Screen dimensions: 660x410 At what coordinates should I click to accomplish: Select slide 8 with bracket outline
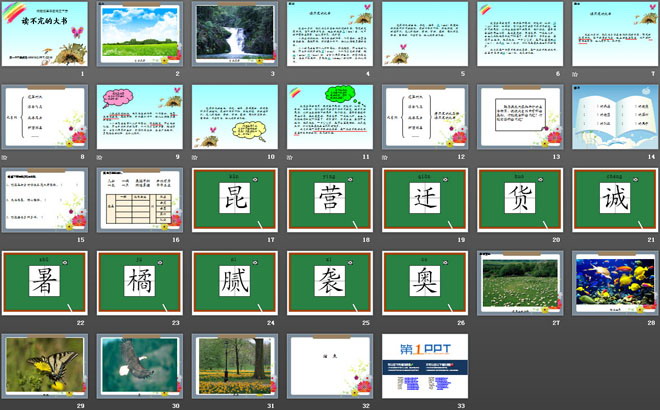pyautogui.click(x=45, y=117)
